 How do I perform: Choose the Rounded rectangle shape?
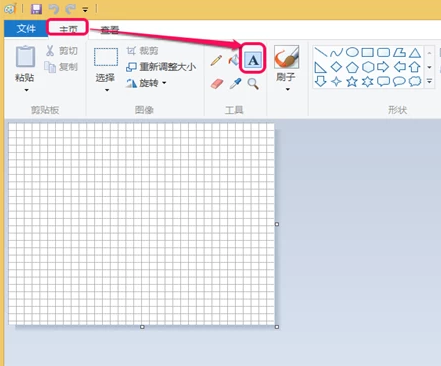click(383, 52)
